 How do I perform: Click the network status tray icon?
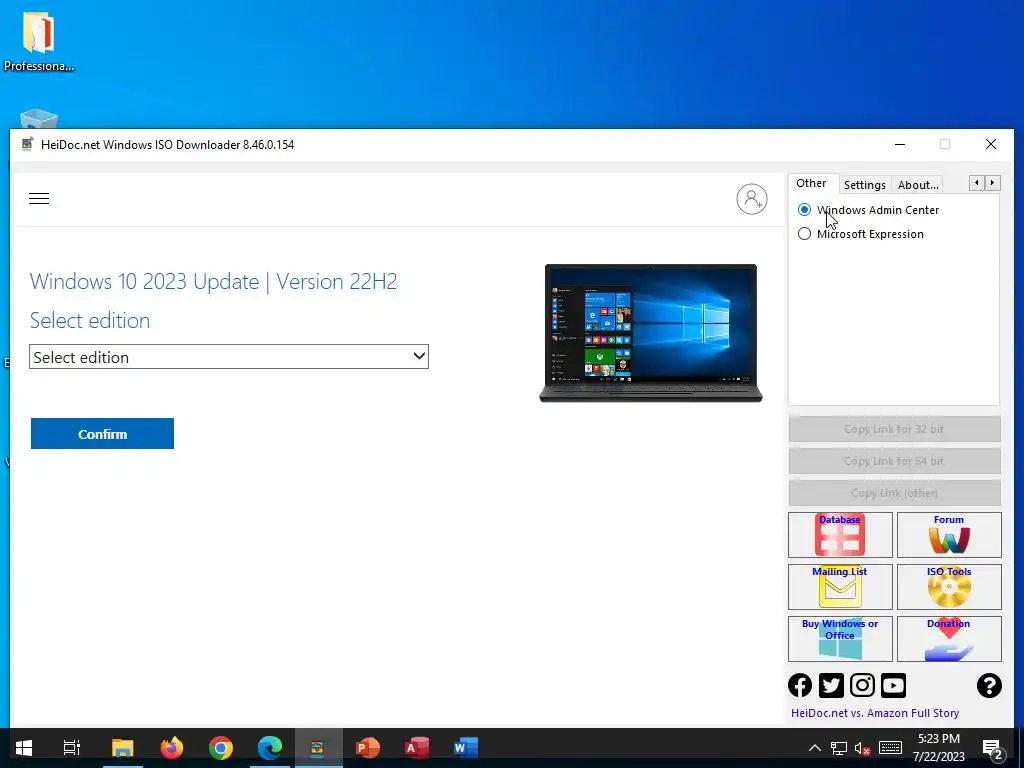point(839,748)
